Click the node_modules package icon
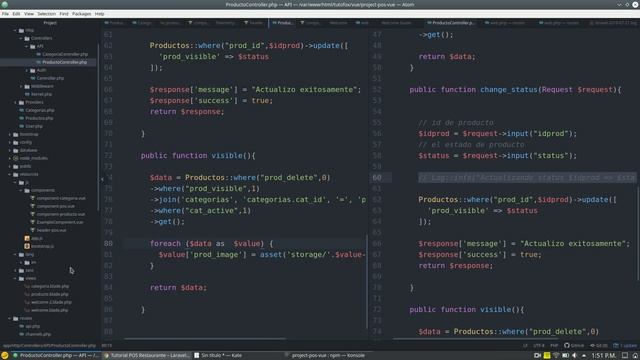This screenshot has height=360, width=640. (16, 158)
